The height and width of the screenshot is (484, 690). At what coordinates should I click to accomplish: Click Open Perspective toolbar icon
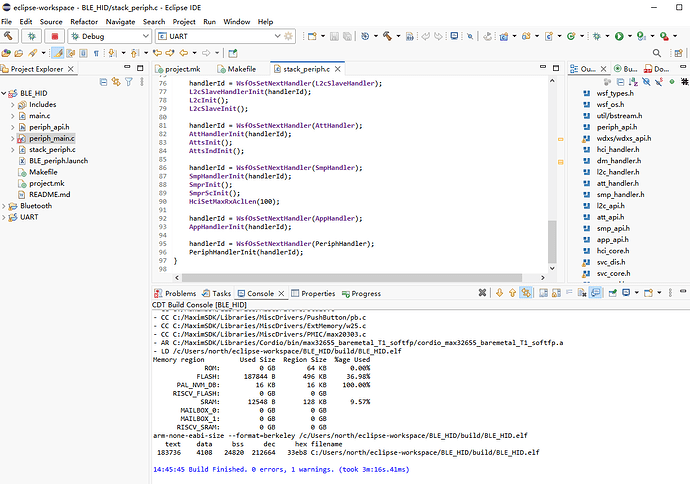pos(678,53)
